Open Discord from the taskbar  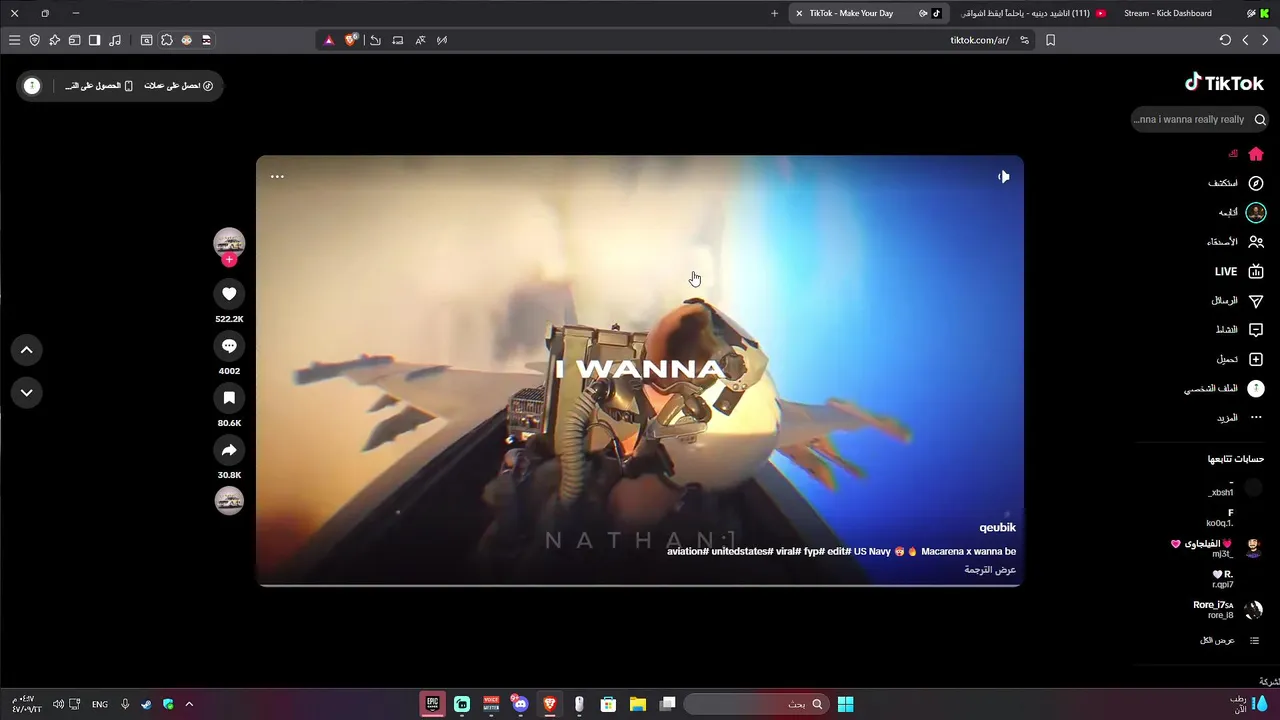point(519,704)
